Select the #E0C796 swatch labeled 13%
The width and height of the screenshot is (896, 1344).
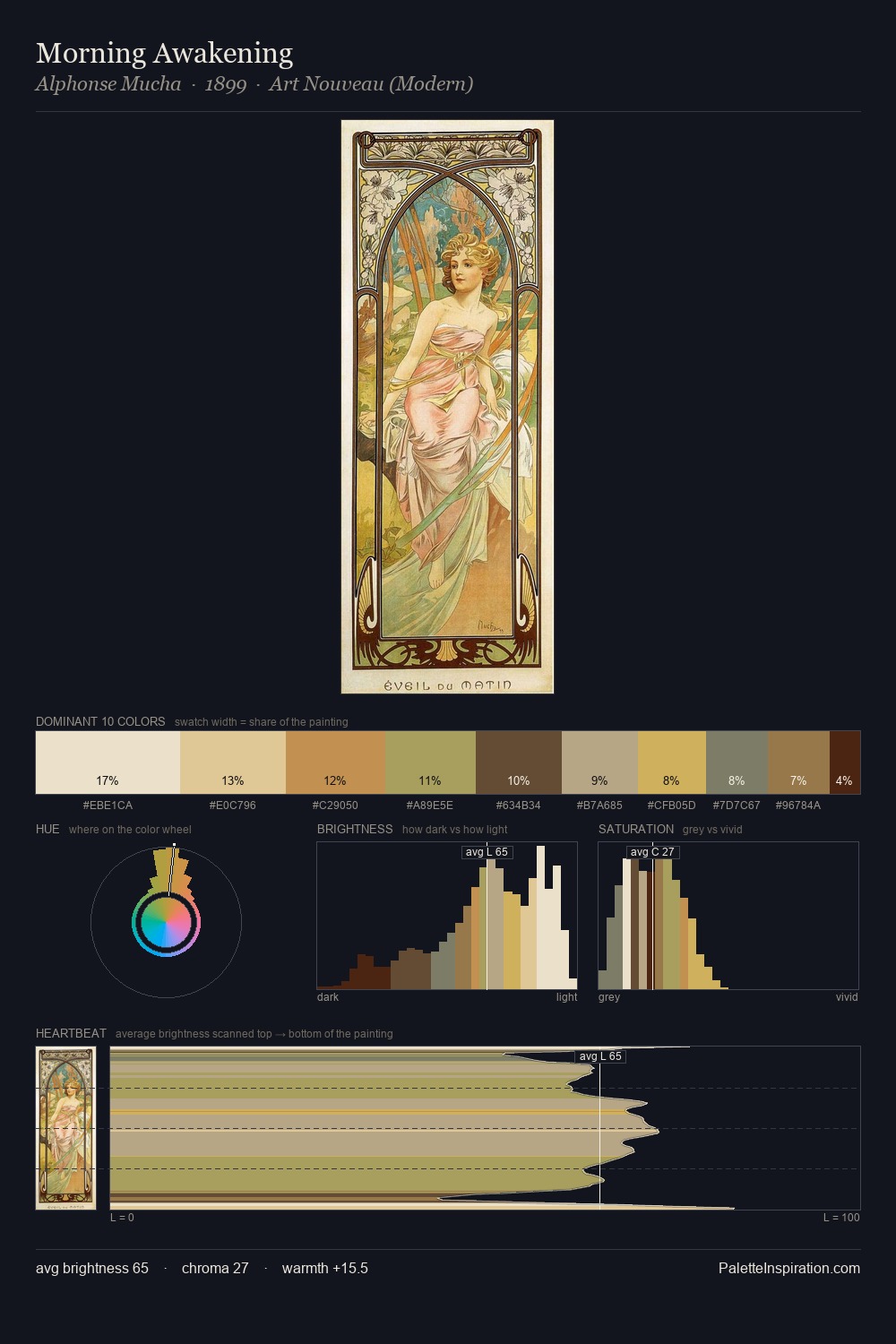coord(233,762)
